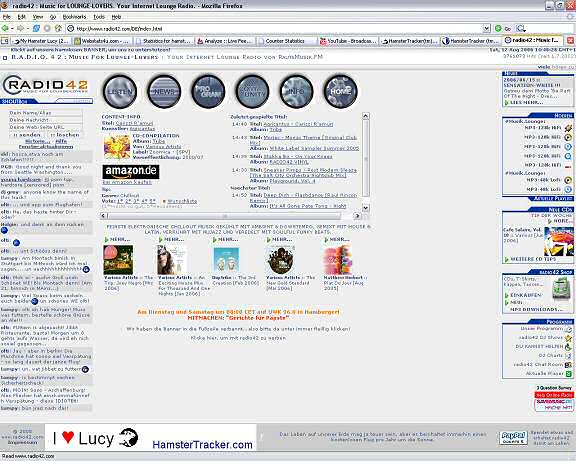Screen dimensions: 576x461
Task: Open the Tube album cover thumbnail
Action: click(x=116, y=147)
